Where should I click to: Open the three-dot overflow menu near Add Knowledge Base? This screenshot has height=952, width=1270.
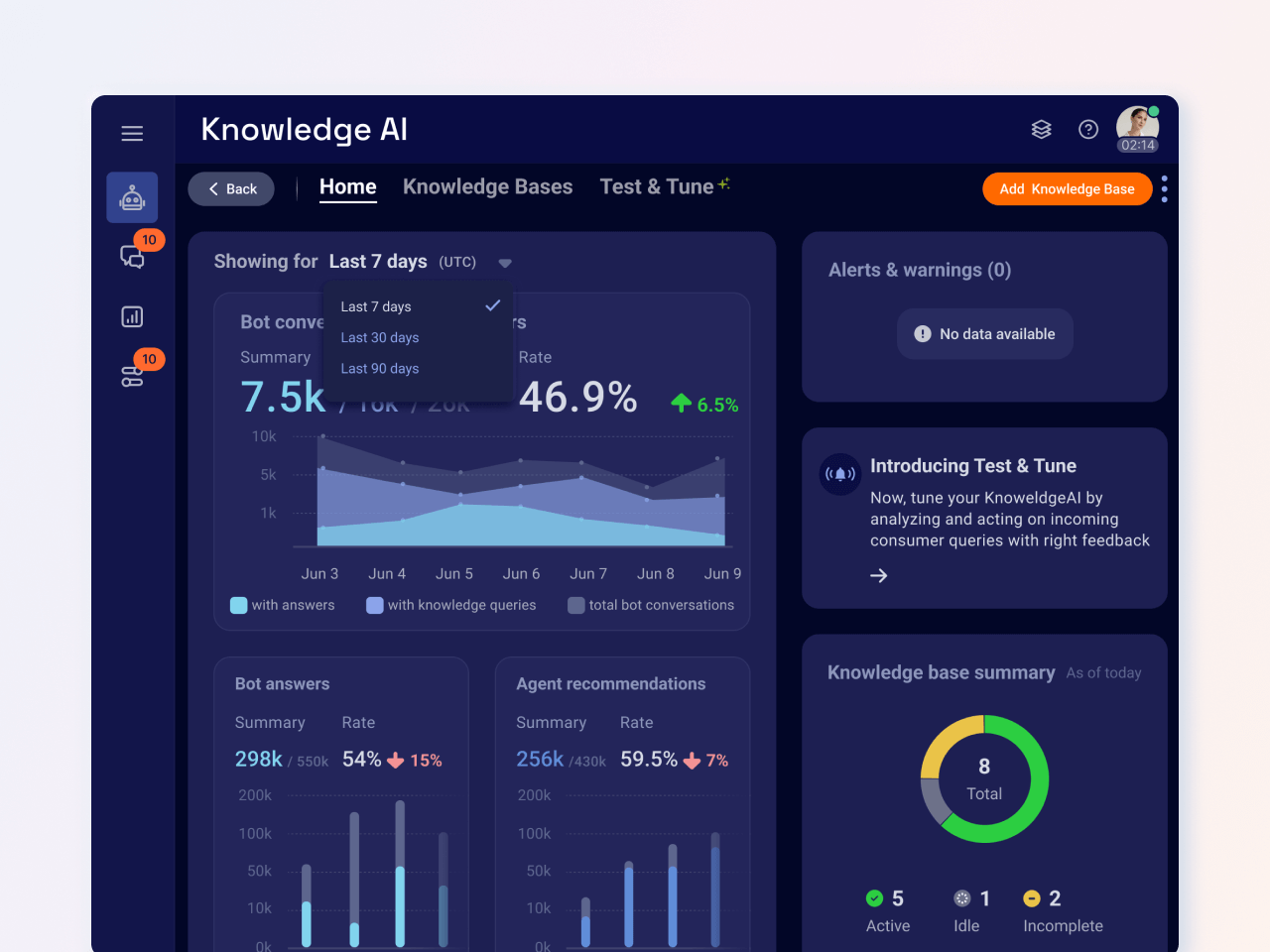click(1164, 188)
